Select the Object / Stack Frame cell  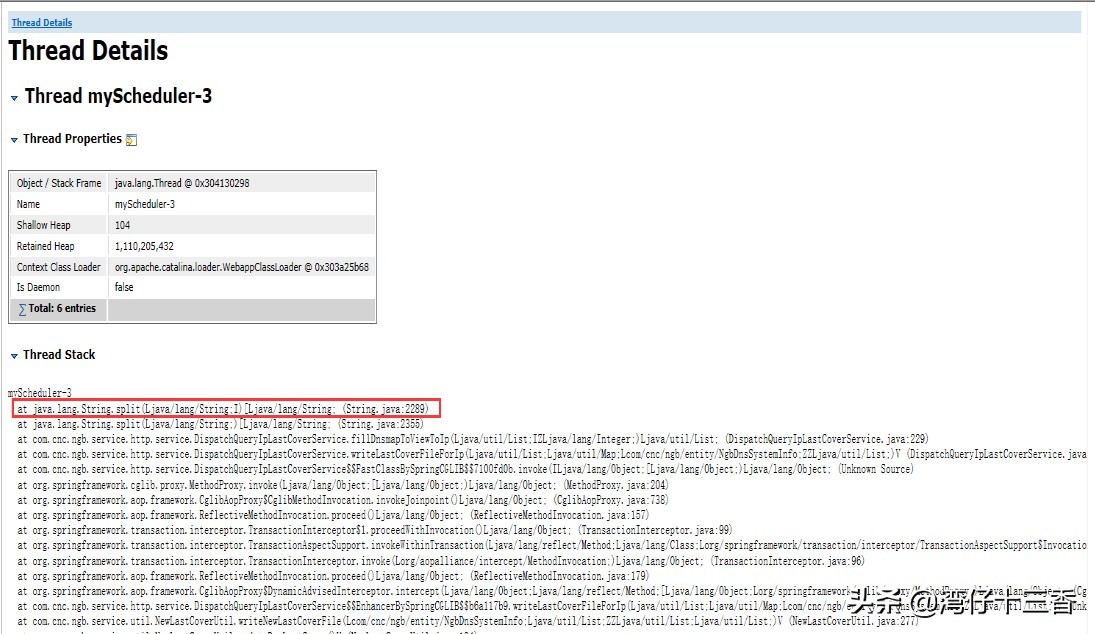coord(59,183)
